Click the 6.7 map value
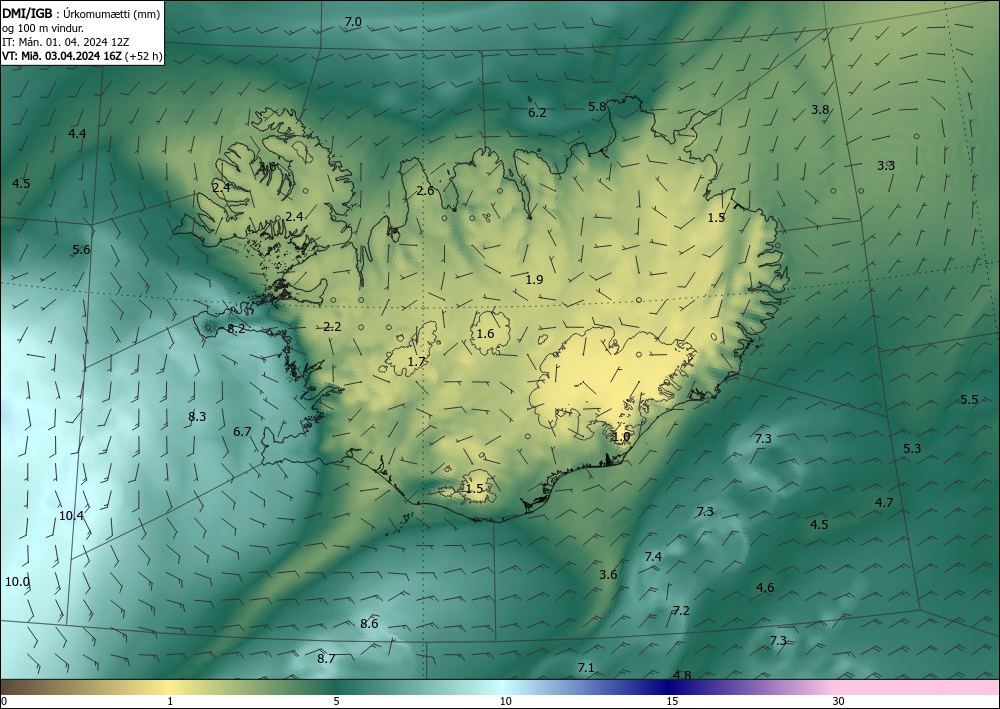This screenshot has width=1000, height=709. pyautogui.click(x=242, y=432)
